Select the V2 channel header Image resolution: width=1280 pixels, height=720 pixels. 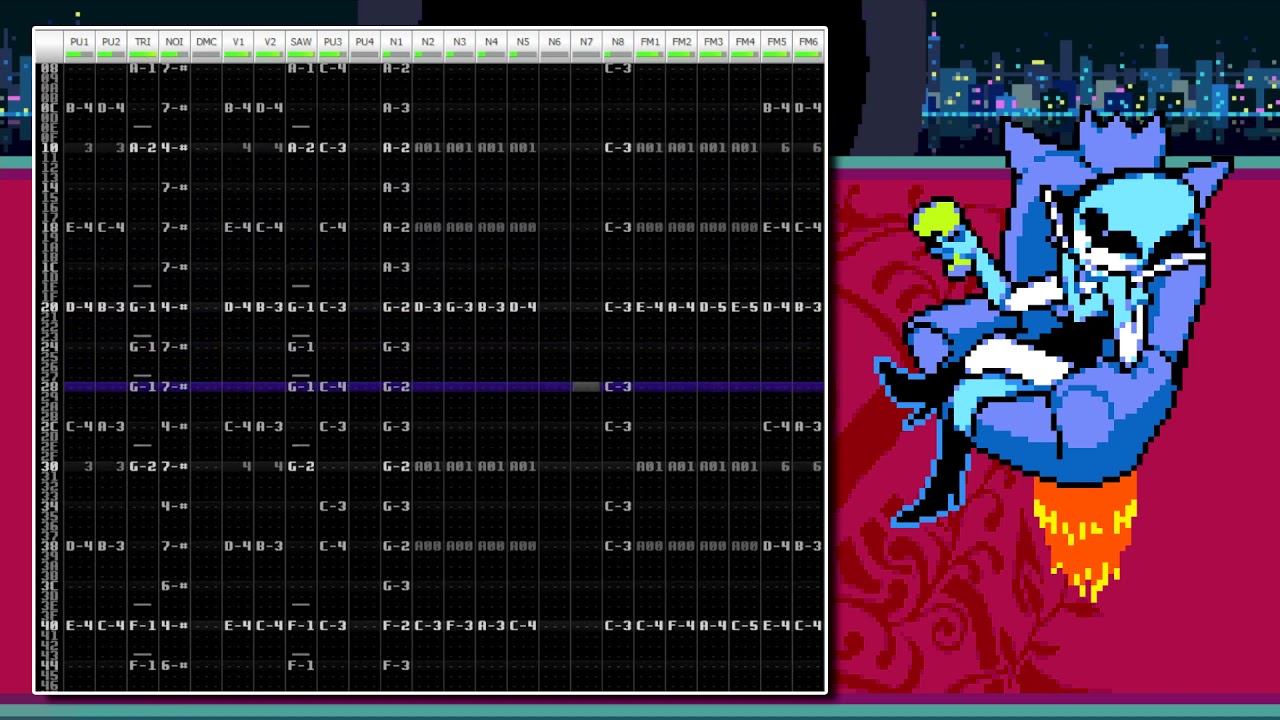point(270,46)
